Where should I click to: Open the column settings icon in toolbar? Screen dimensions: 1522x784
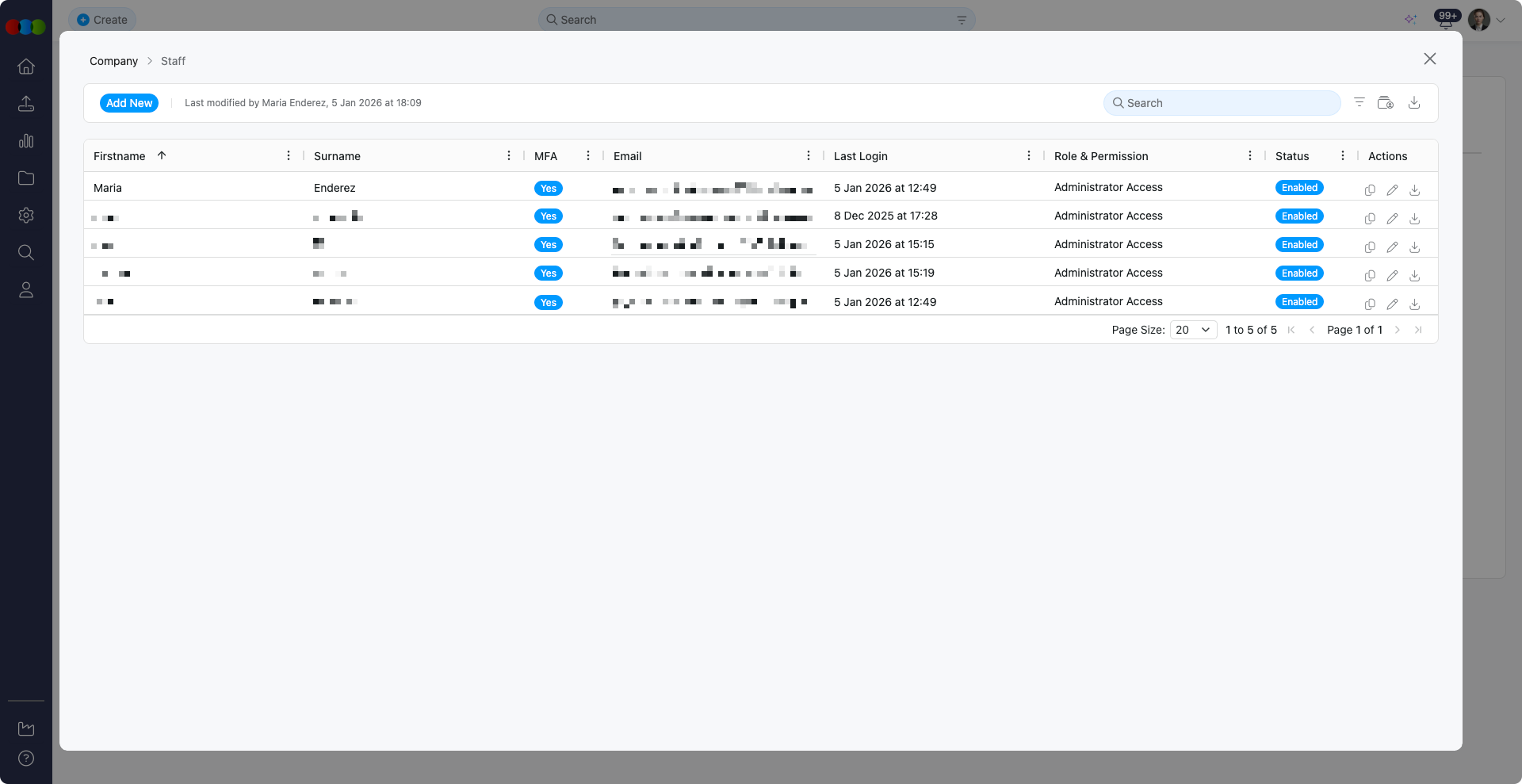1385,102
